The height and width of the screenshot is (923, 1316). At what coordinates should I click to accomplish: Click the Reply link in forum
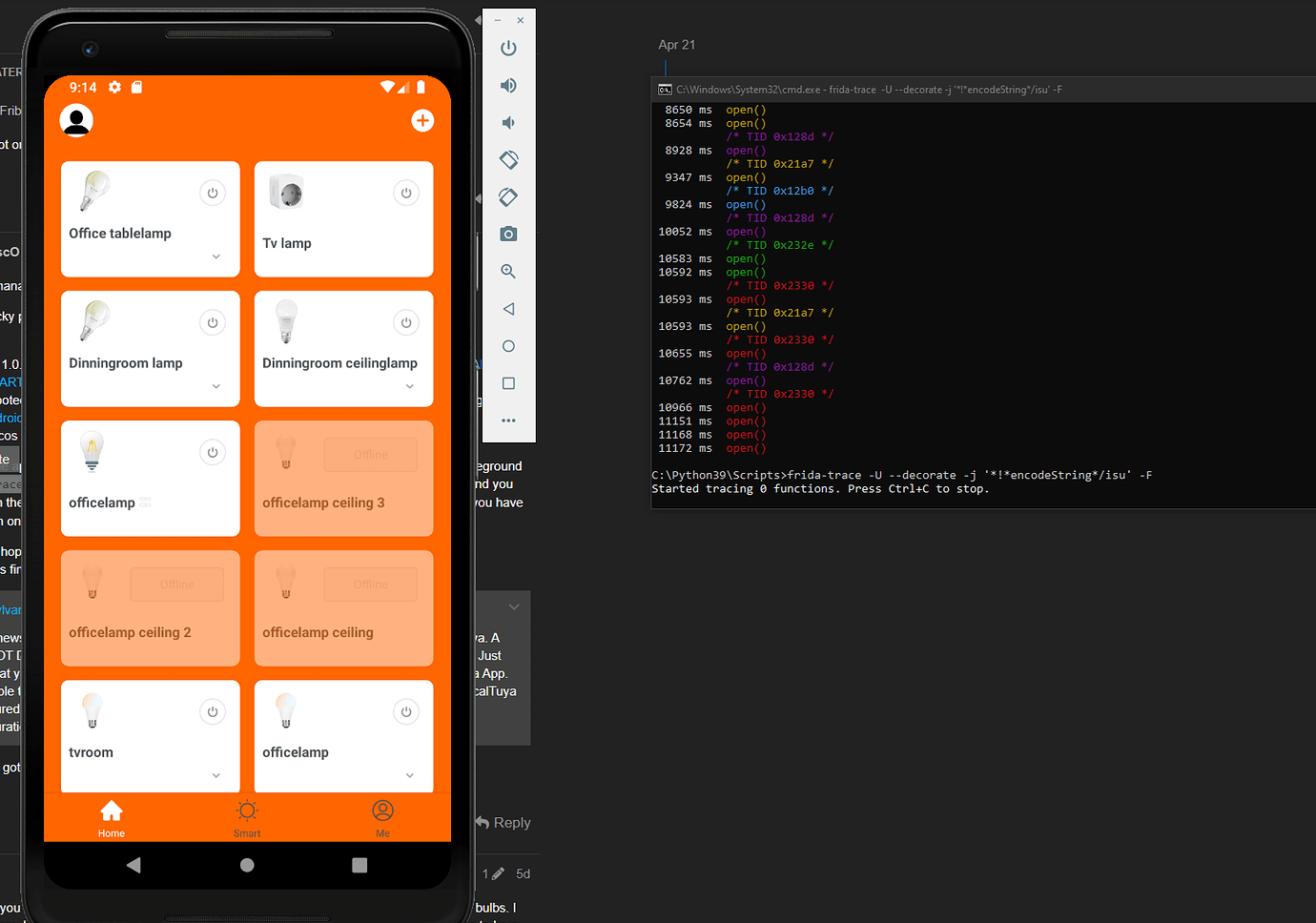point(503,822)
